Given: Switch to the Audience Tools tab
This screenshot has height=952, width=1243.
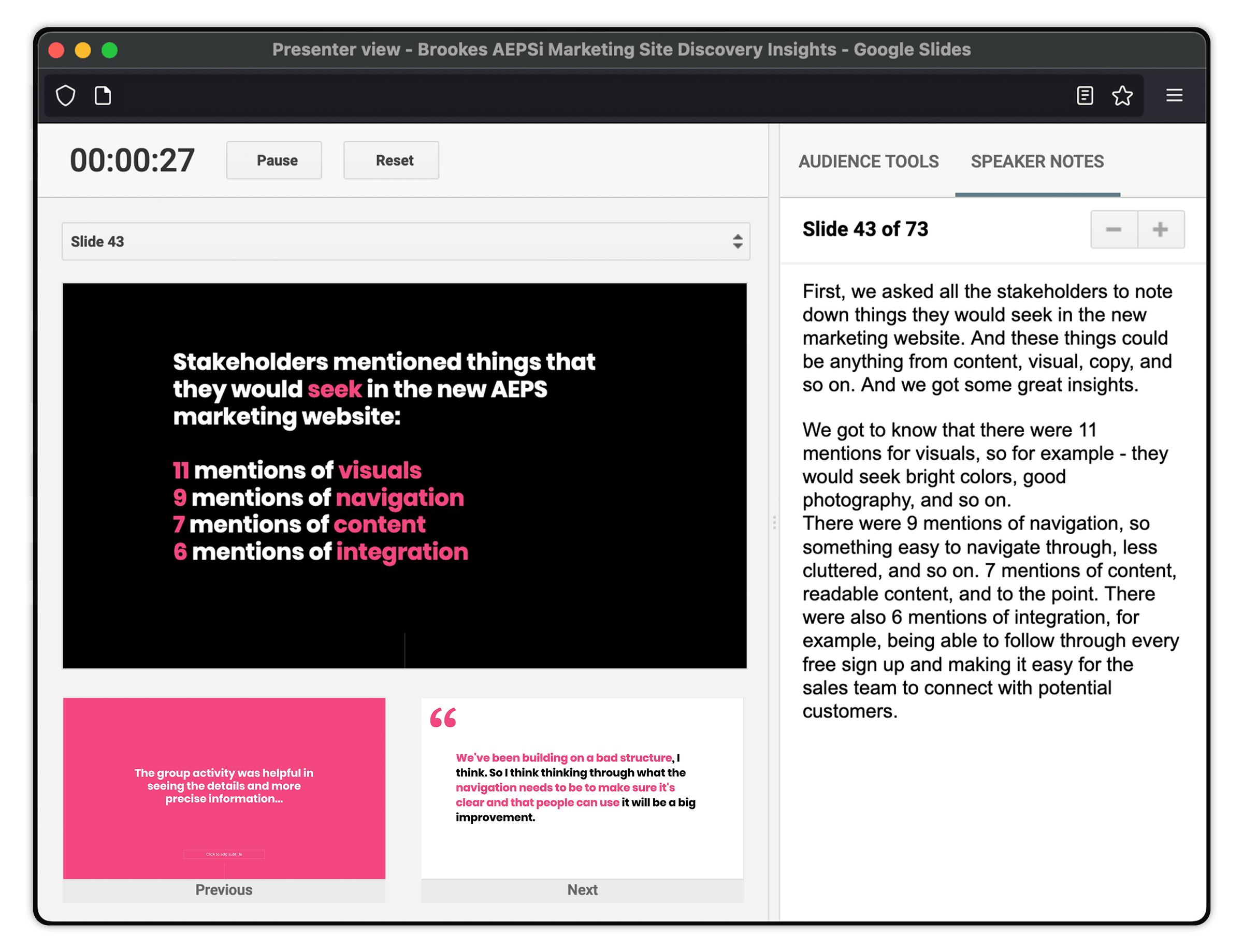Looking at the screenshot, I should pyautogui.click(x=869, y=162).
